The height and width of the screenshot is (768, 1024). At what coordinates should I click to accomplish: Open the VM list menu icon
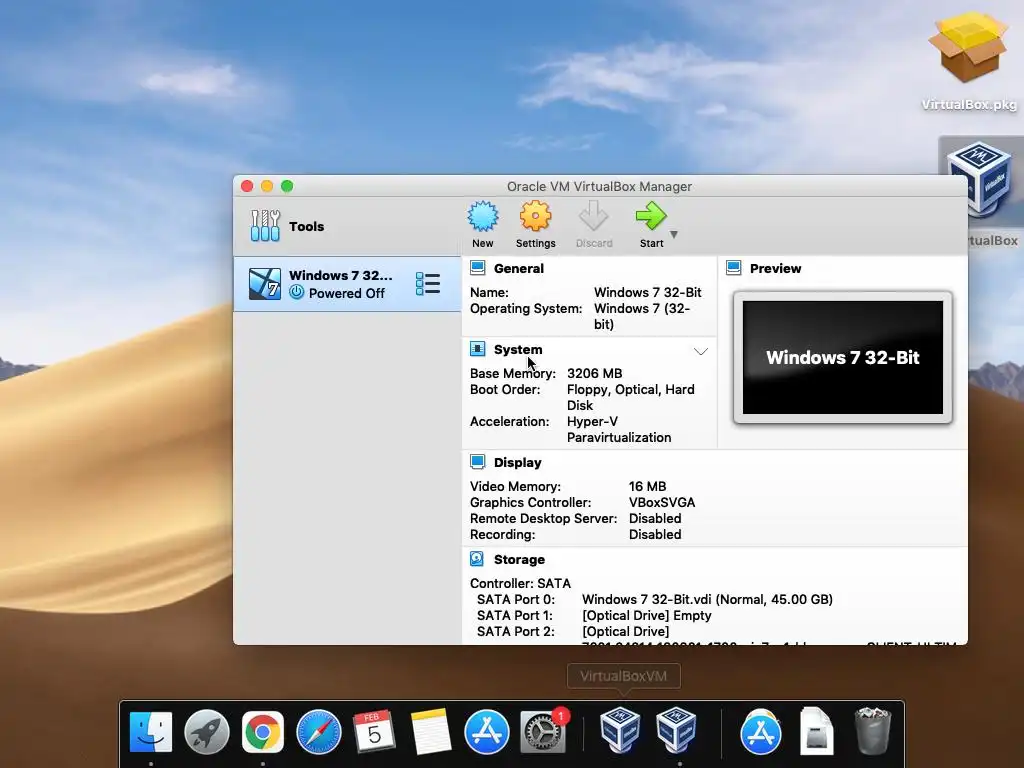point(428,284)
